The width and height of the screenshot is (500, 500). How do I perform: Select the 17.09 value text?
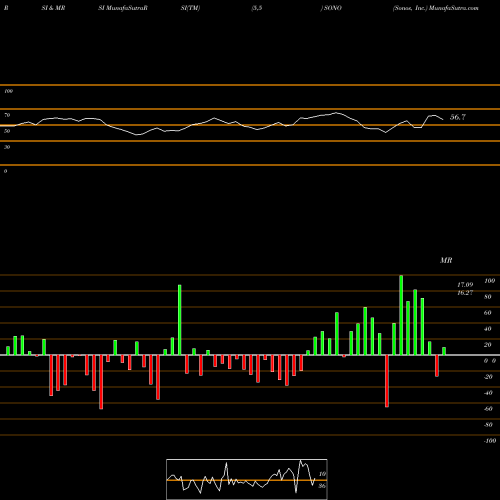[465, 285]
